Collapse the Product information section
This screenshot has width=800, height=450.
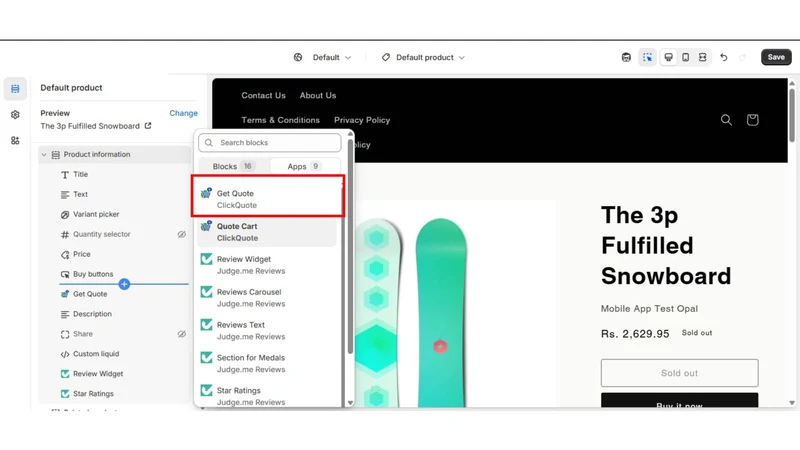click(x=44, y=155)
